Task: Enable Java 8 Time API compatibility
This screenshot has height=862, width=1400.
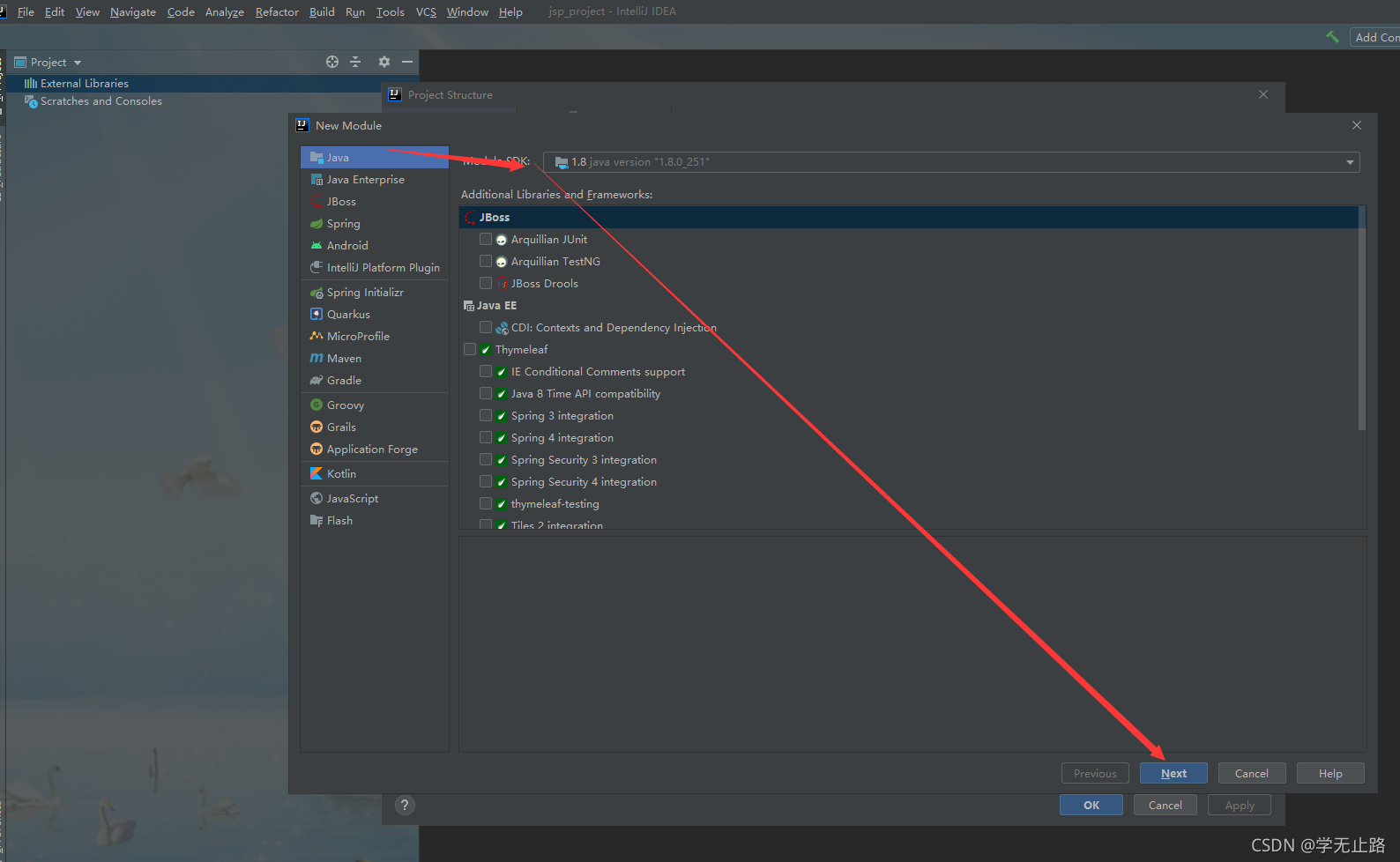Action: 486,393
